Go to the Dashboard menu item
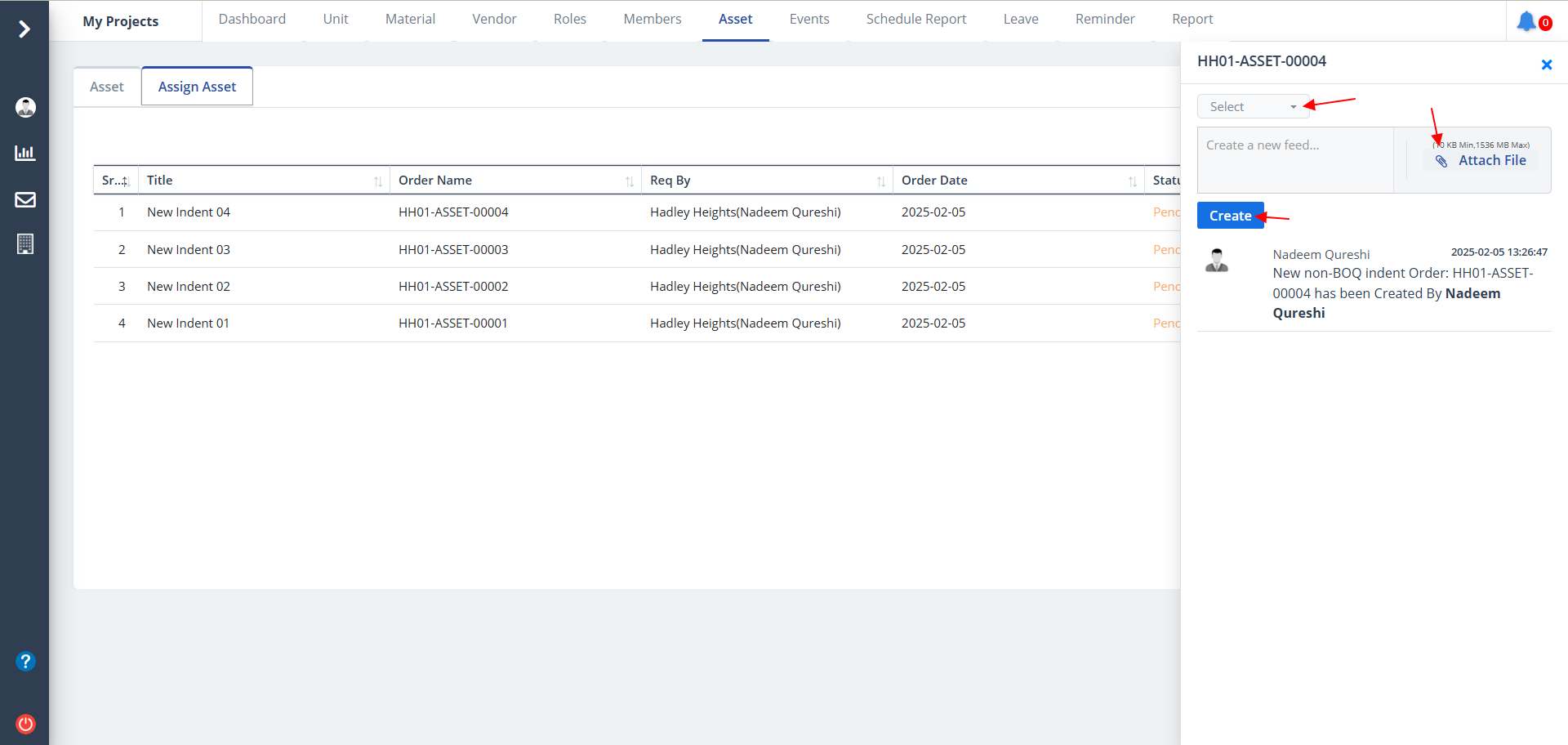This screenshot has height=745, width=1568. coord(252,20)
